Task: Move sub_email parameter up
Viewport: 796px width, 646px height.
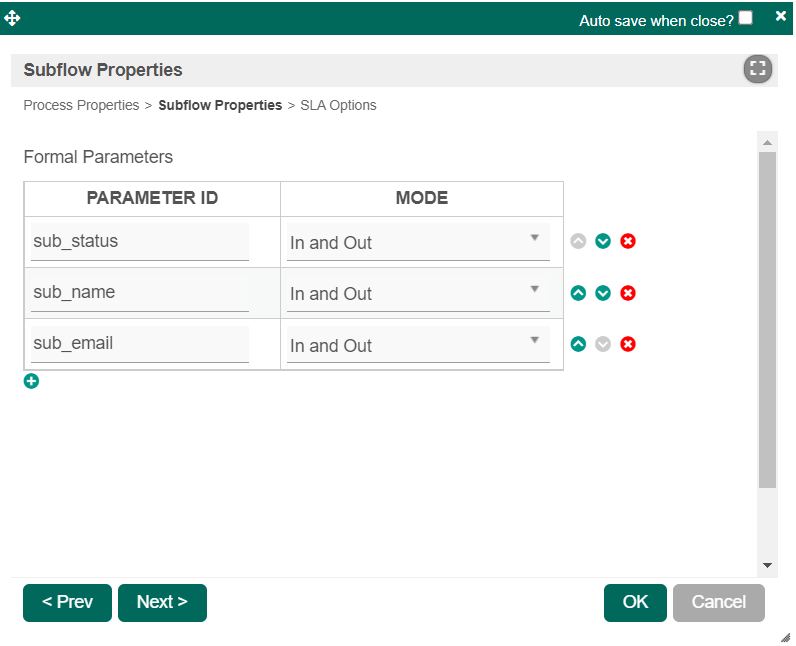Action: 578,344
